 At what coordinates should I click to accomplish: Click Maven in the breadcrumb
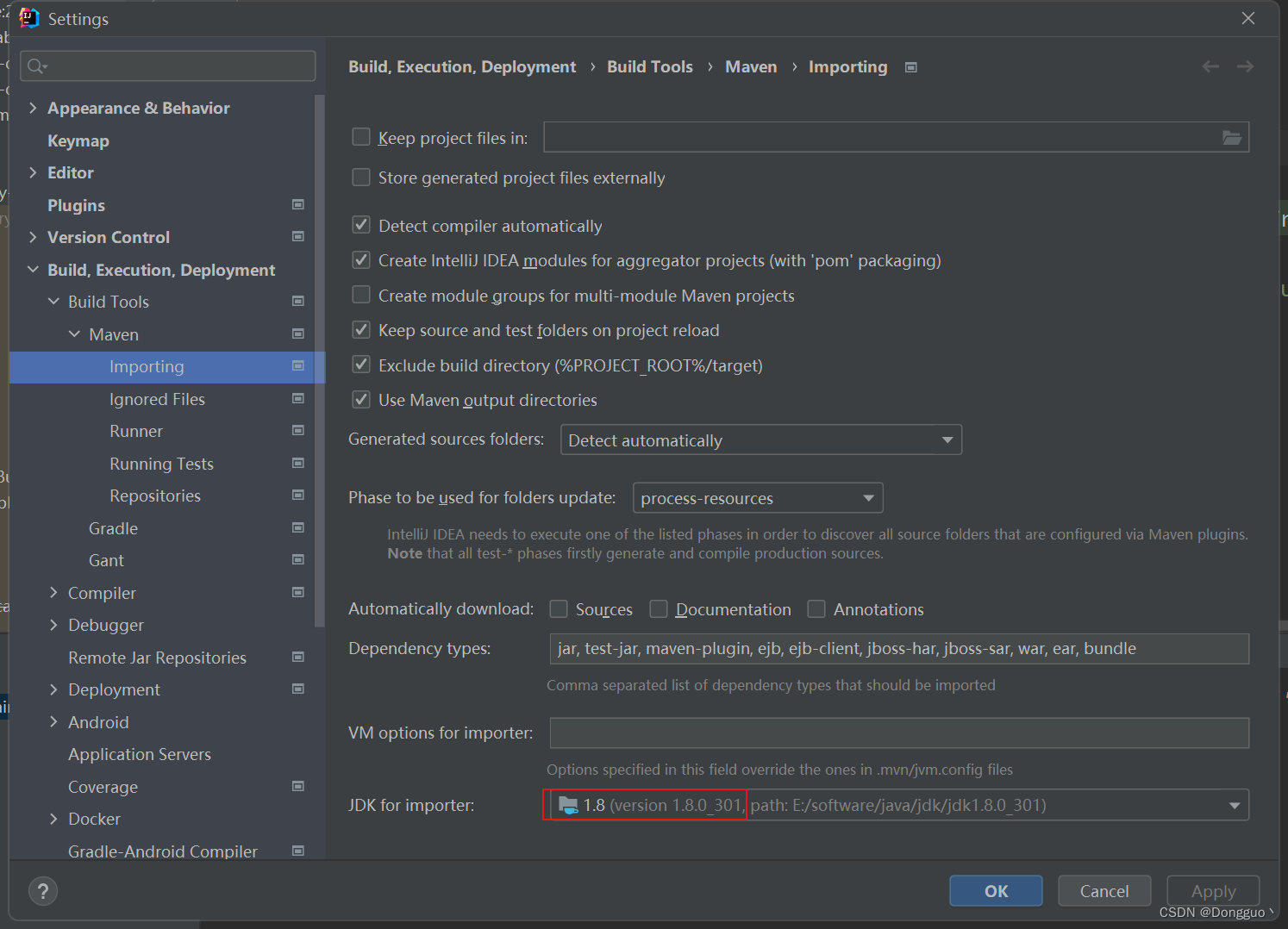[751, 67]
